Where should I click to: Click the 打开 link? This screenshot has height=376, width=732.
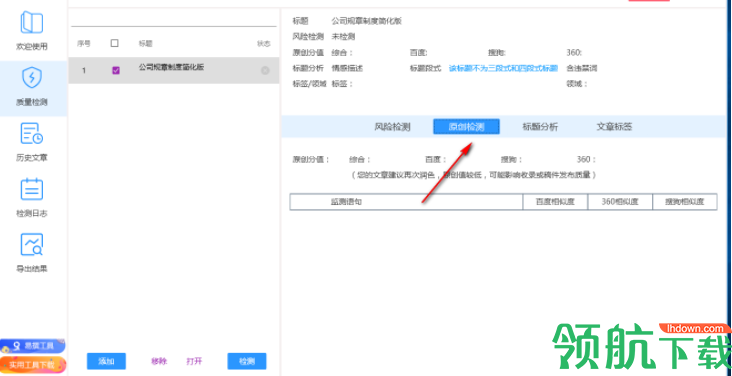[194, 361]
